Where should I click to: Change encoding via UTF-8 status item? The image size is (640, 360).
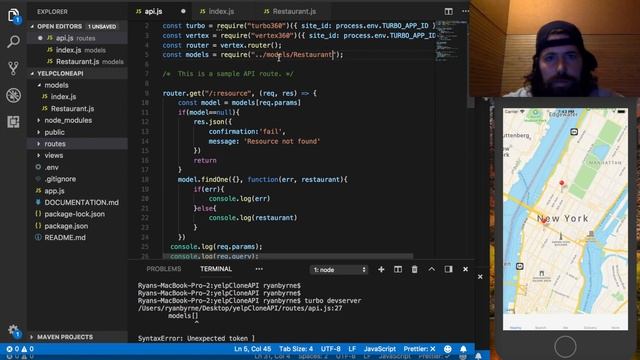(x=330, y=349)
